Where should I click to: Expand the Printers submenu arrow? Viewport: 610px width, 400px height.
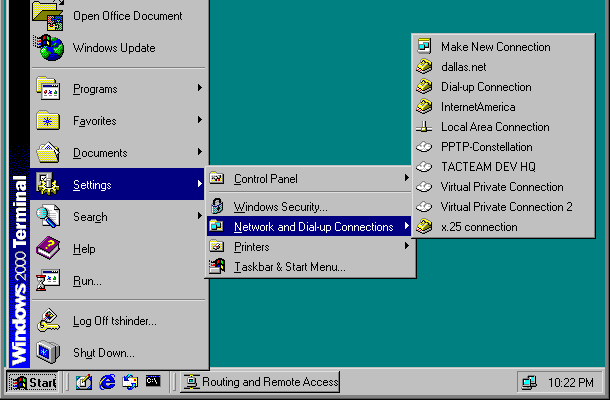407,246
